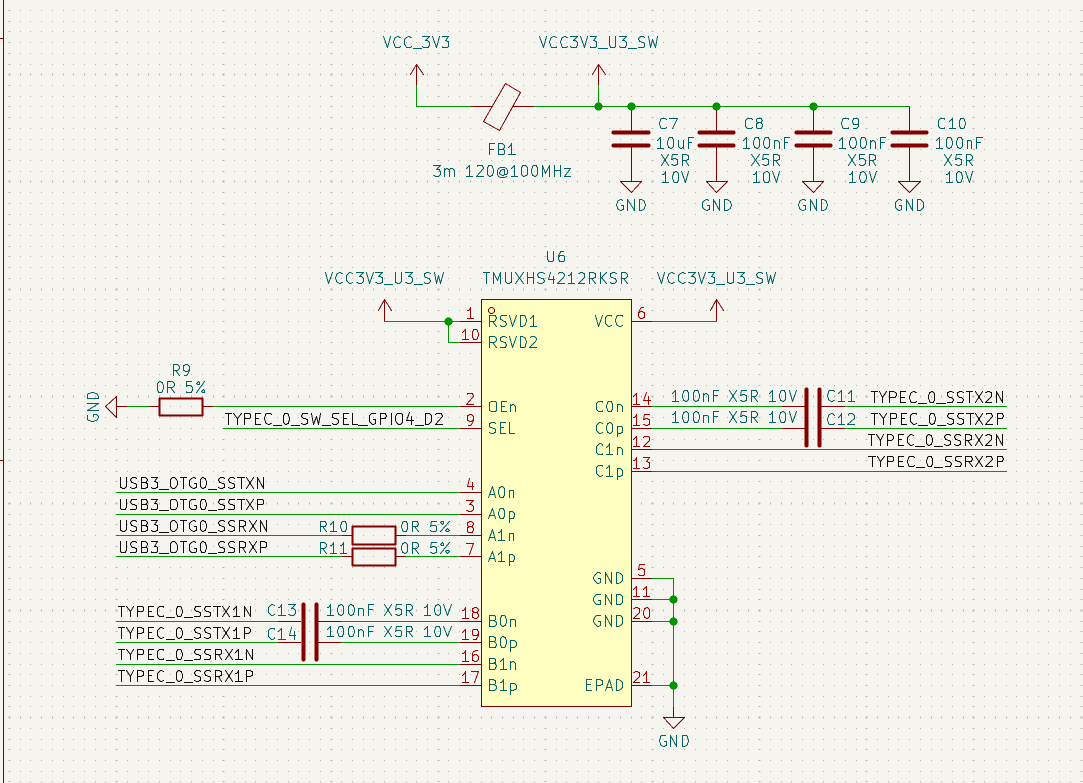
Task: Click the TYPEC_0_SSRX2P net label
Action: click(x=935, y=462)
